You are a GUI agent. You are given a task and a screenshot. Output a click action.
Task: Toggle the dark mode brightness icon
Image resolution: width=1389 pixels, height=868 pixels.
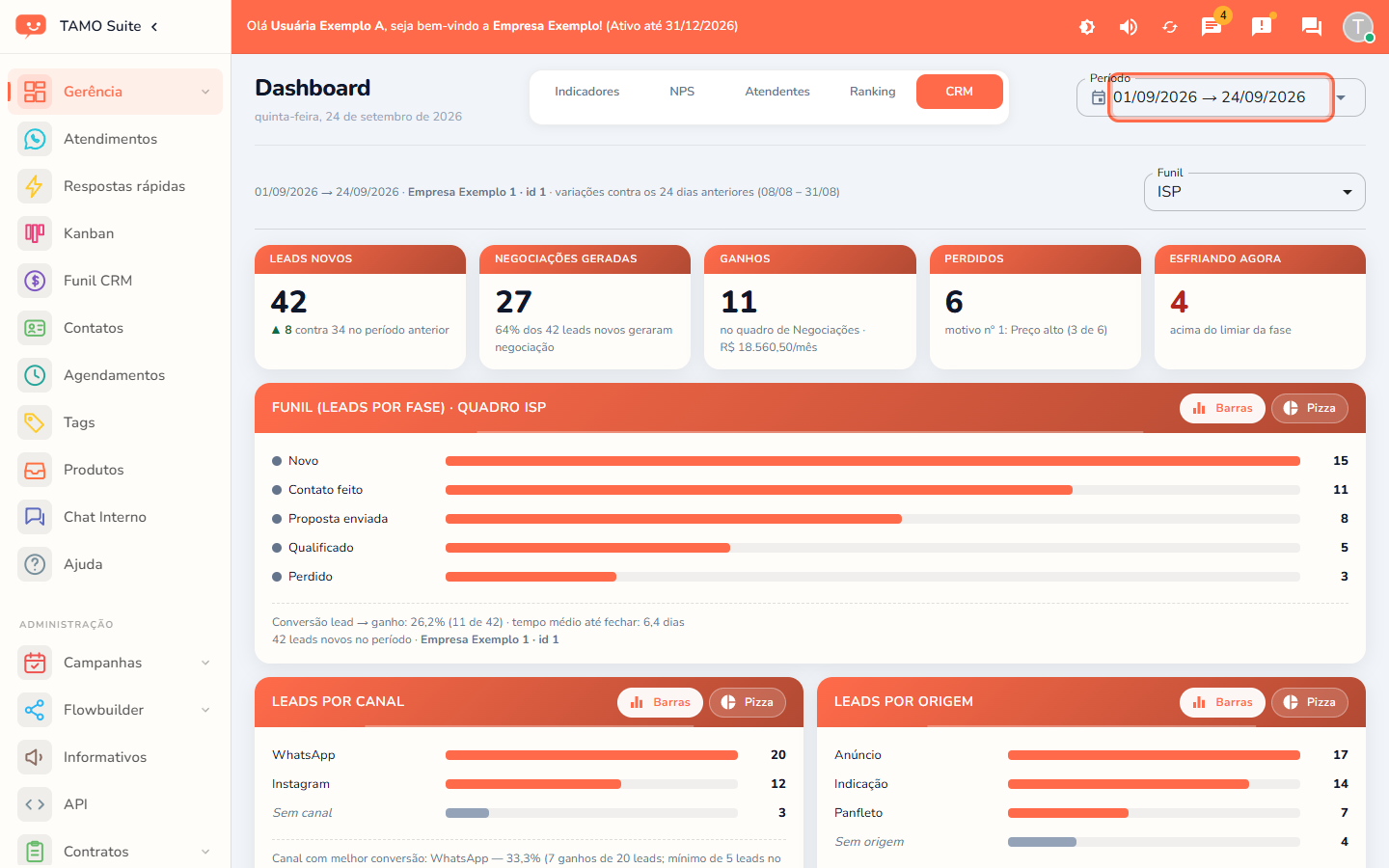point(1087,27)
